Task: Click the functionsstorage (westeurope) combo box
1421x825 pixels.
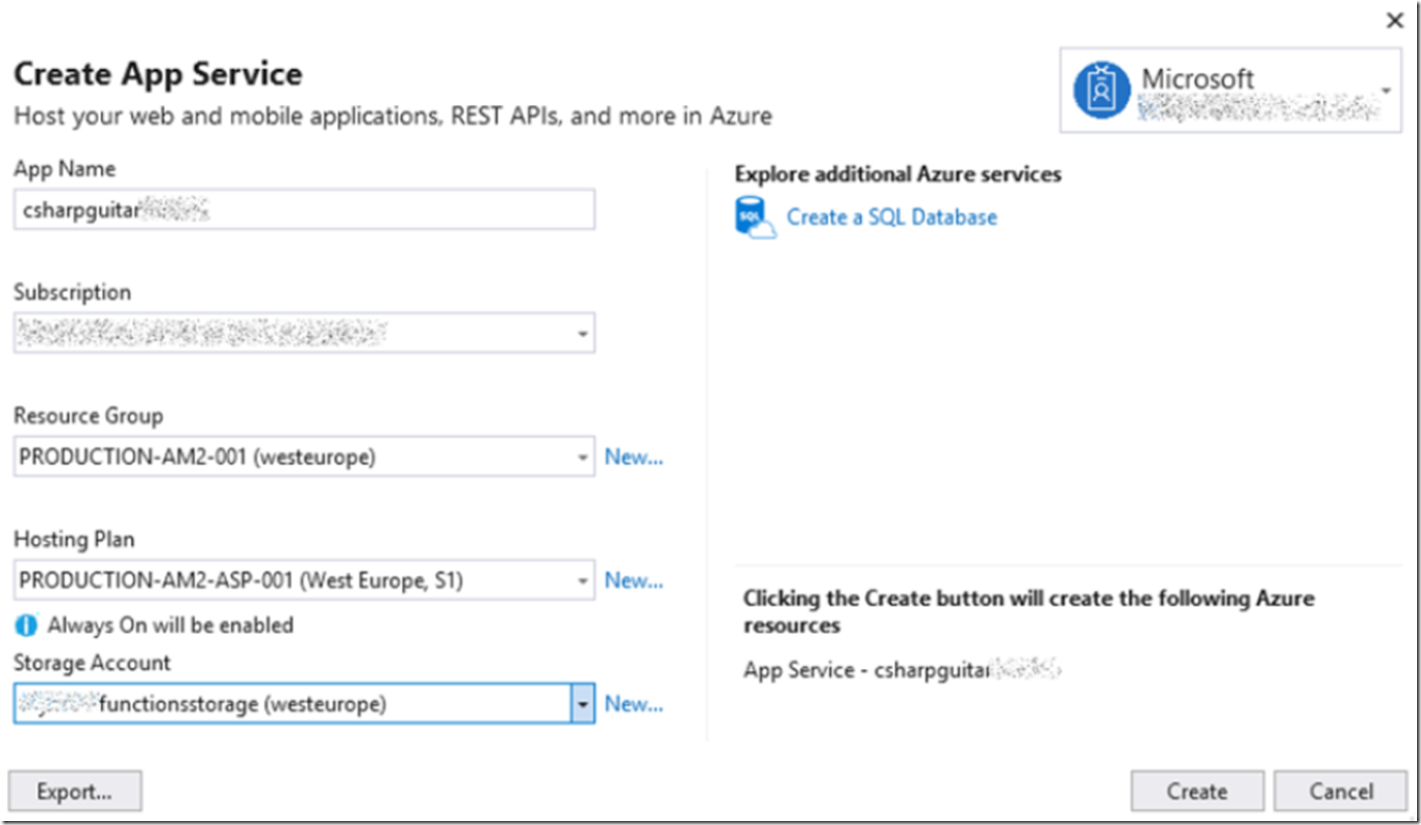Action: click(x=304, y=704)
